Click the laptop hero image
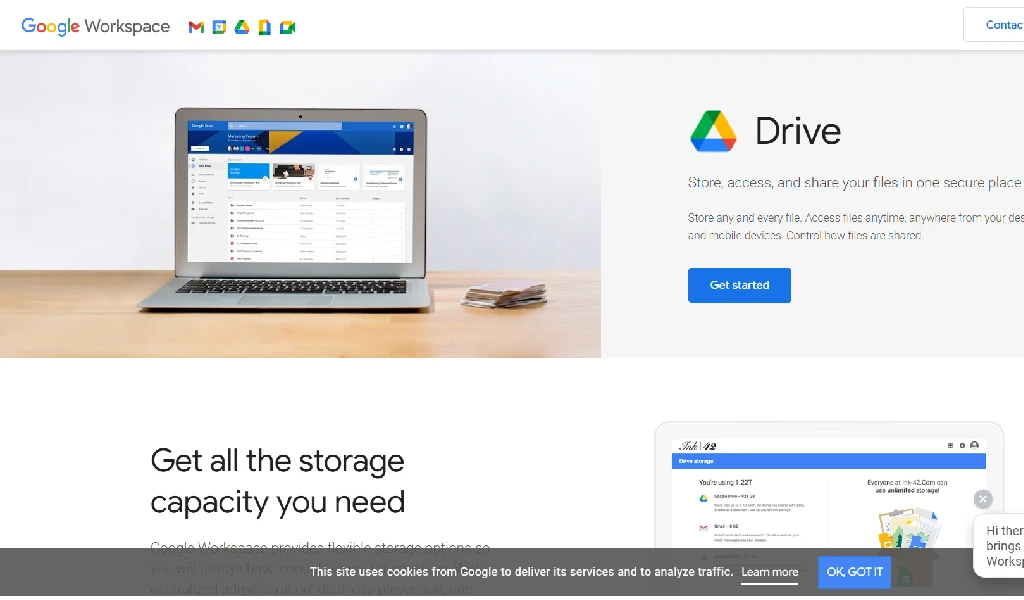The width and height of the screenshot is (1024, 600). pyautogui.click(x=300, y=204)
